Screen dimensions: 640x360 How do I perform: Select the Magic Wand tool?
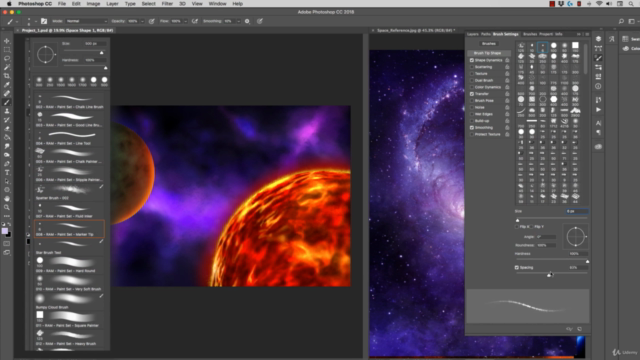[7, 67]
